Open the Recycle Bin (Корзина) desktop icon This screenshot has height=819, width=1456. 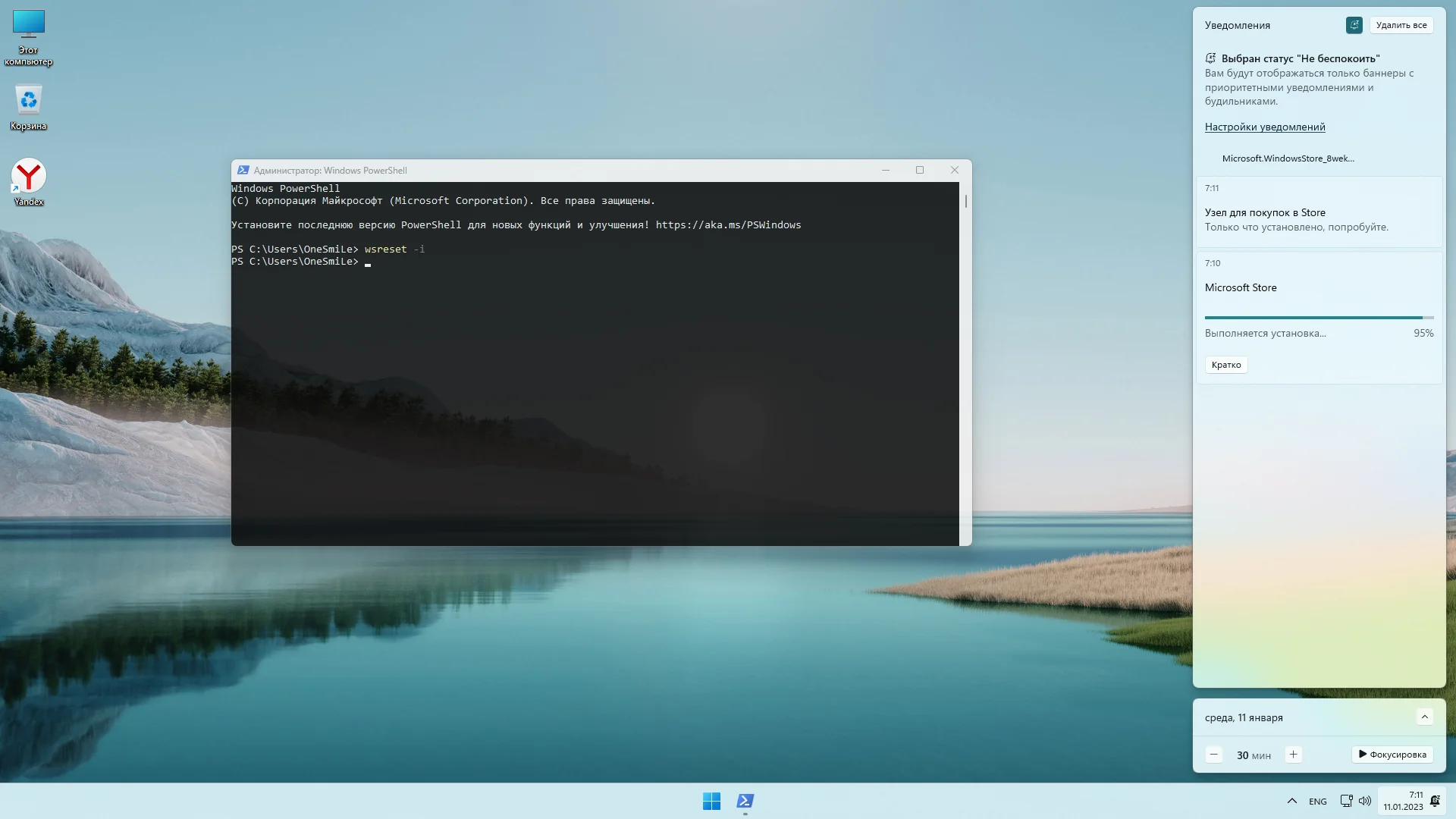(x=29, y=101)
